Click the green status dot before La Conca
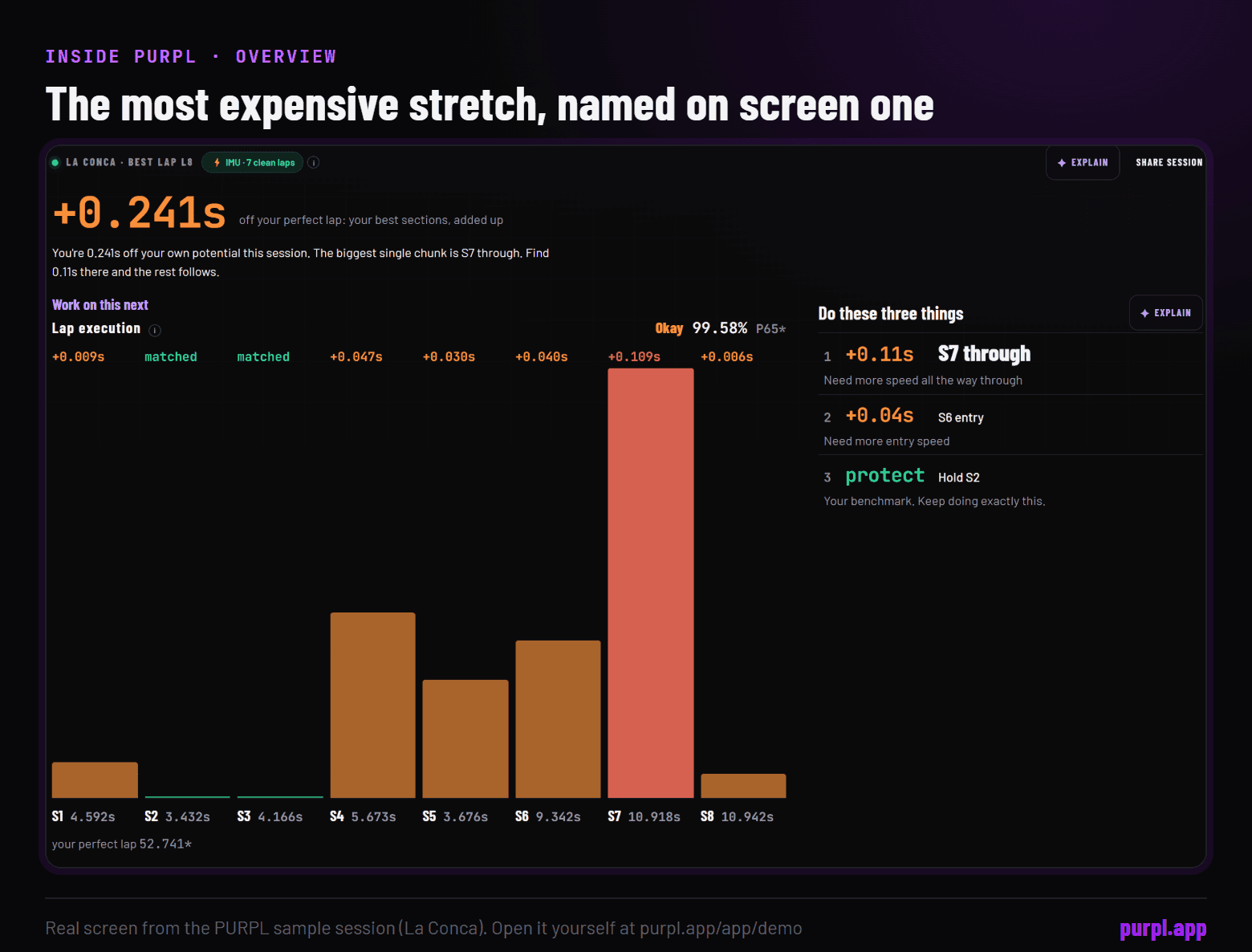 [55, 162]
